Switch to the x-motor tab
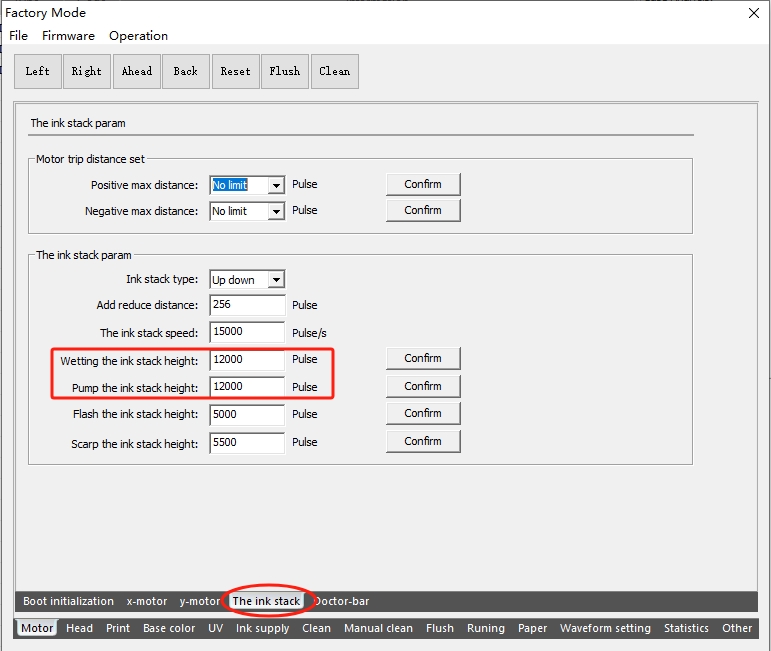 pyautogui.click(x=147, y=601)
